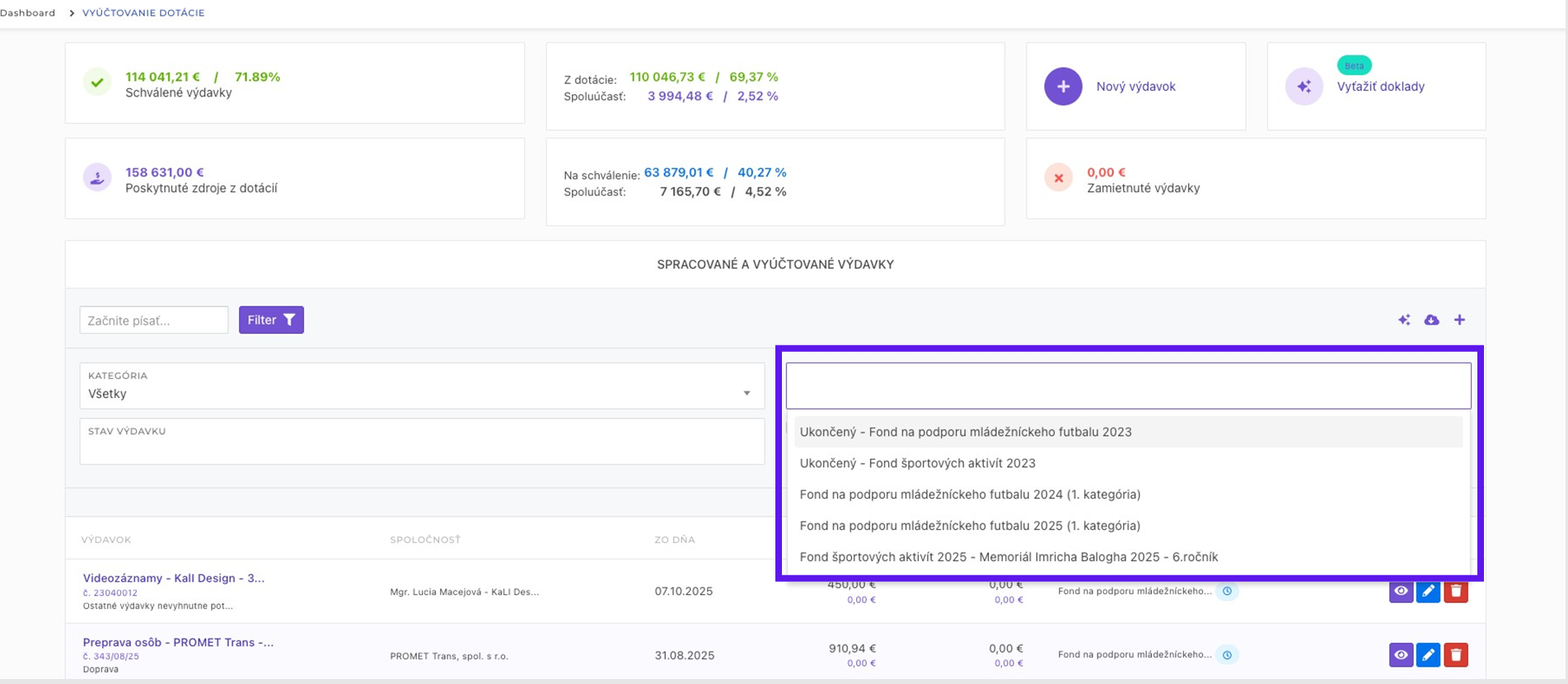Select Fond športových aktivít 2025 Memoriál option
The image size is (1568, 684).
(1009, 557)
